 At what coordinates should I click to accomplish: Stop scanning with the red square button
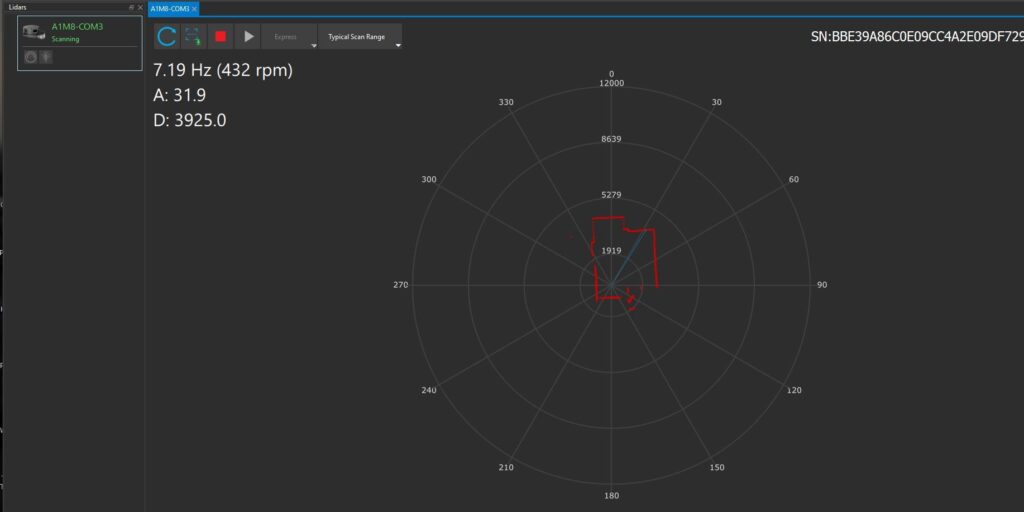coord(221,37)
